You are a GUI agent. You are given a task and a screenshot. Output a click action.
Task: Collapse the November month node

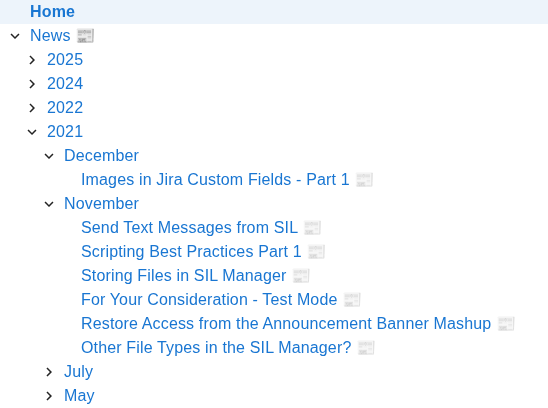pos(49,204)
